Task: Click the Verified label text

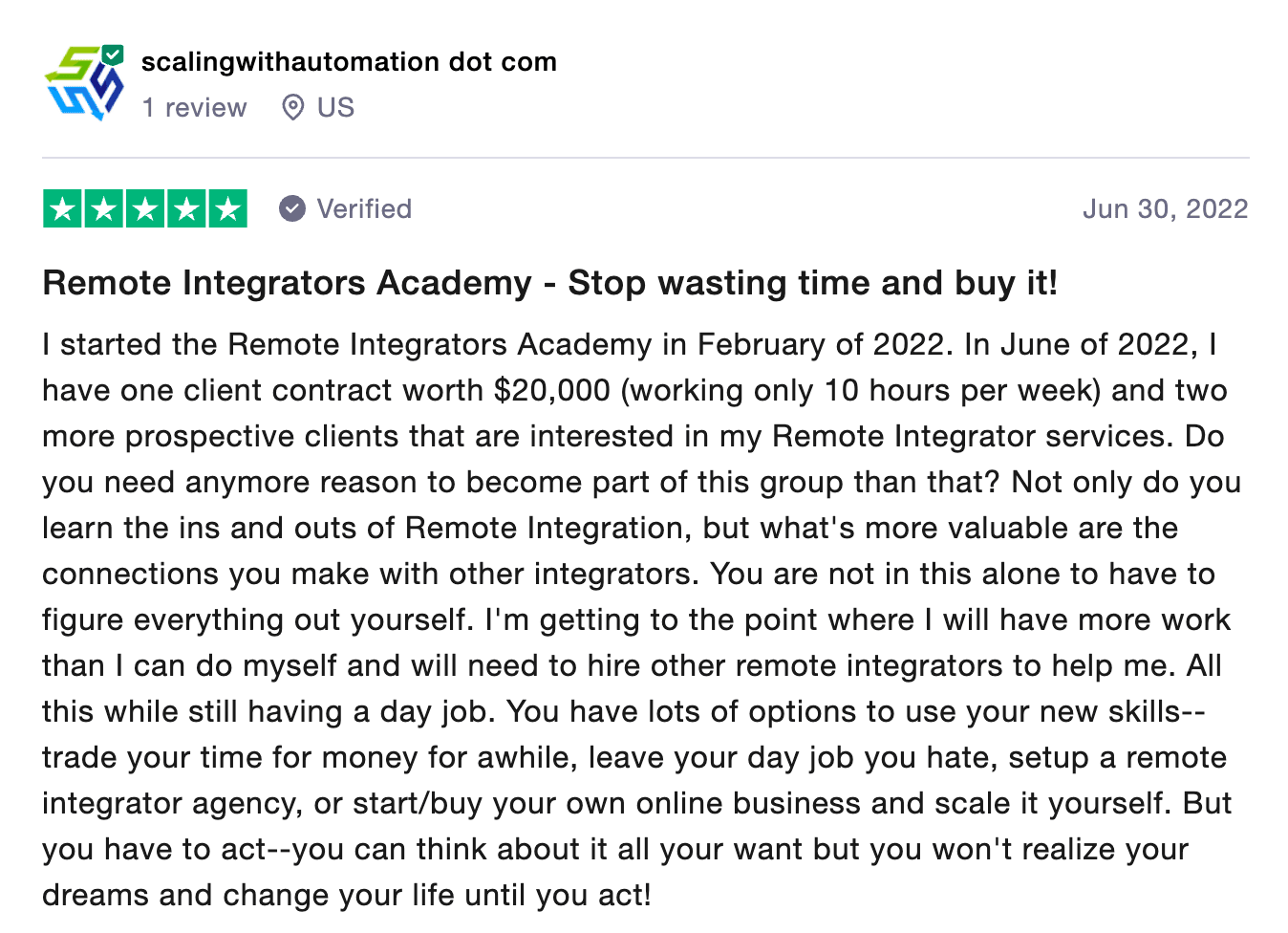Action: [364, 209]
